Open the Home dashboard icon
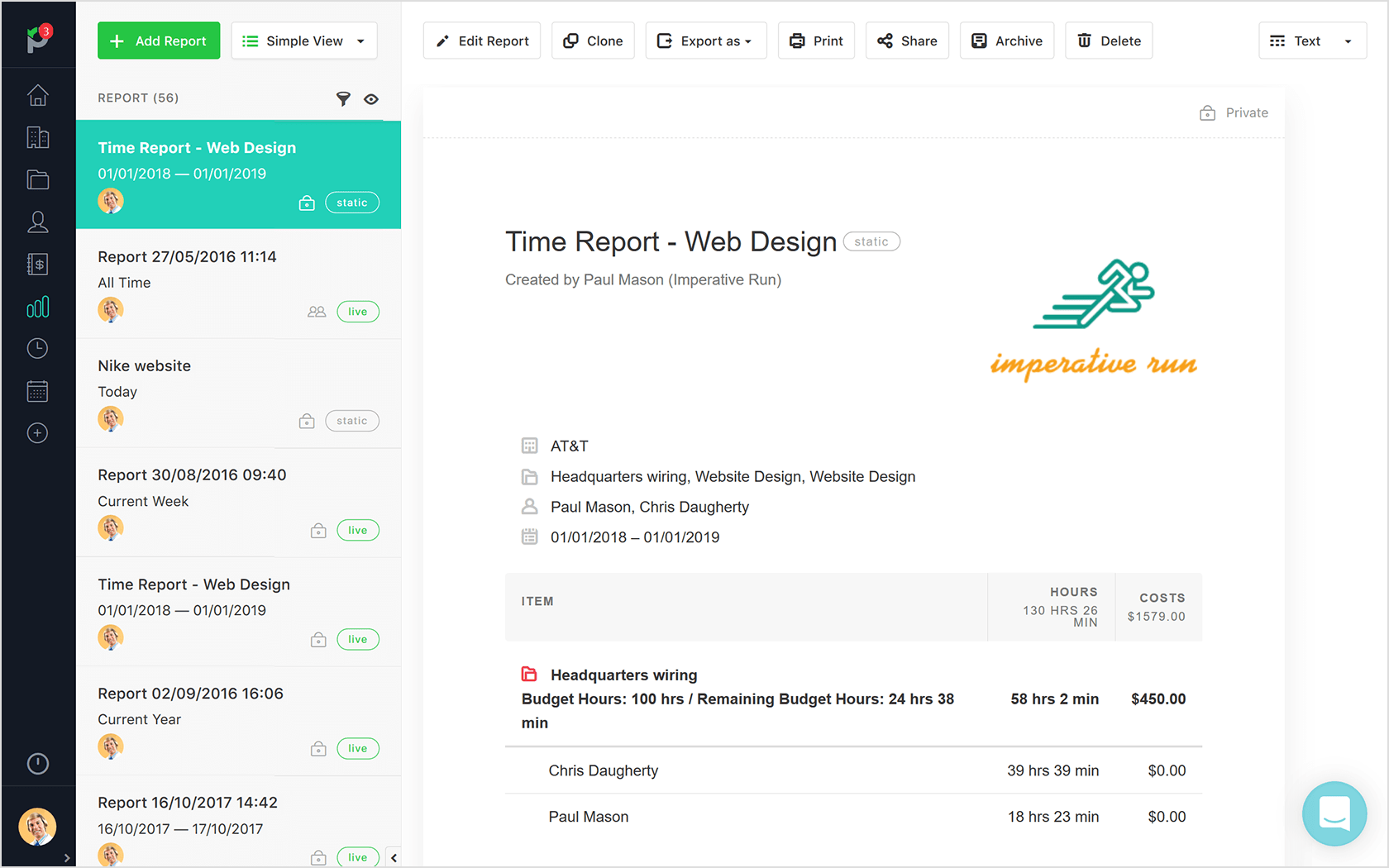 (x=37, y=95)
